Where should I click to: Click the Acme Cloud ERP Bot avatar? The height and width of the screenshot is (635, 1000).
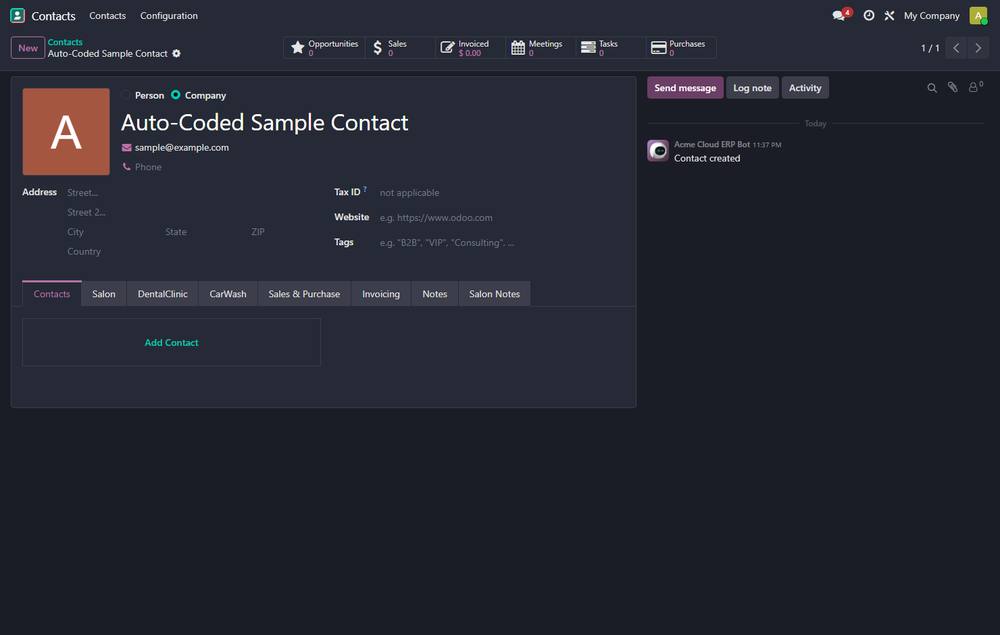coord(658,150)
